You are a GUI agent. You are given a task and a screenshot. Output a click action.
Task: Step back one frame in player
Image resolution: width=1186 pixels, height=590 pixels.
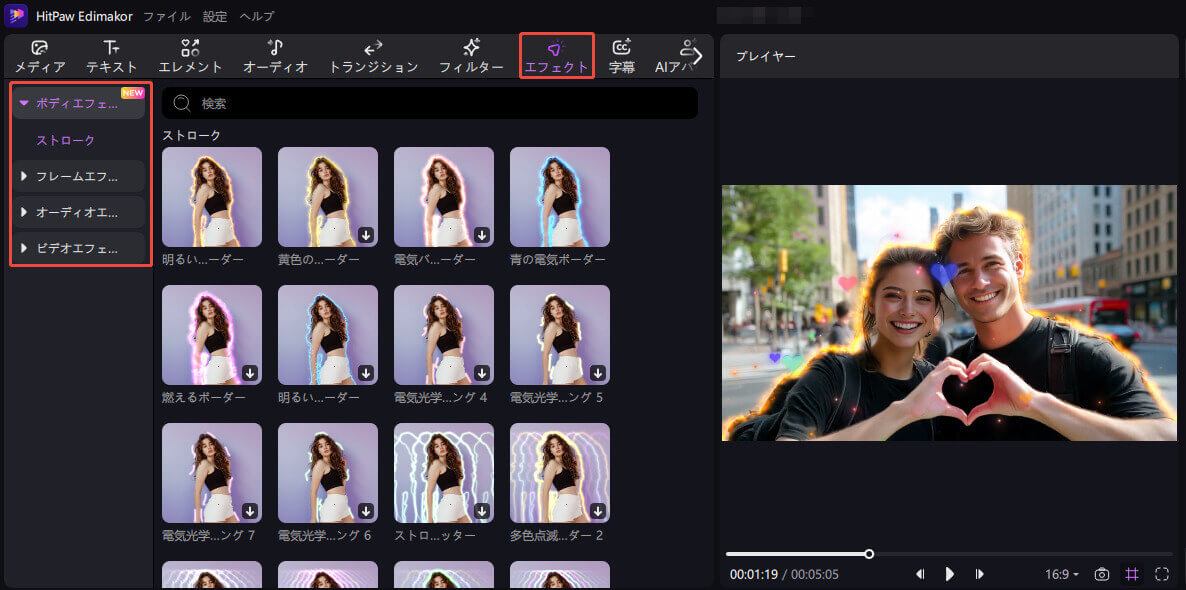(920, 574)
